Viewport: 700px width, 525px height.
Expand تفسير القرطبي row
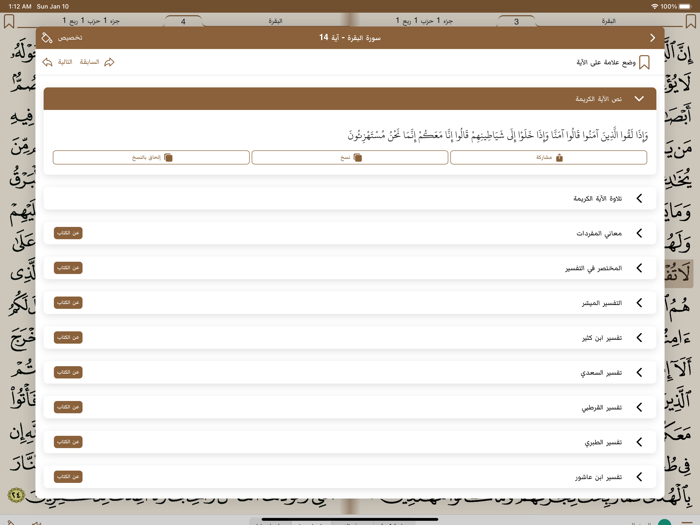[350, 407]
